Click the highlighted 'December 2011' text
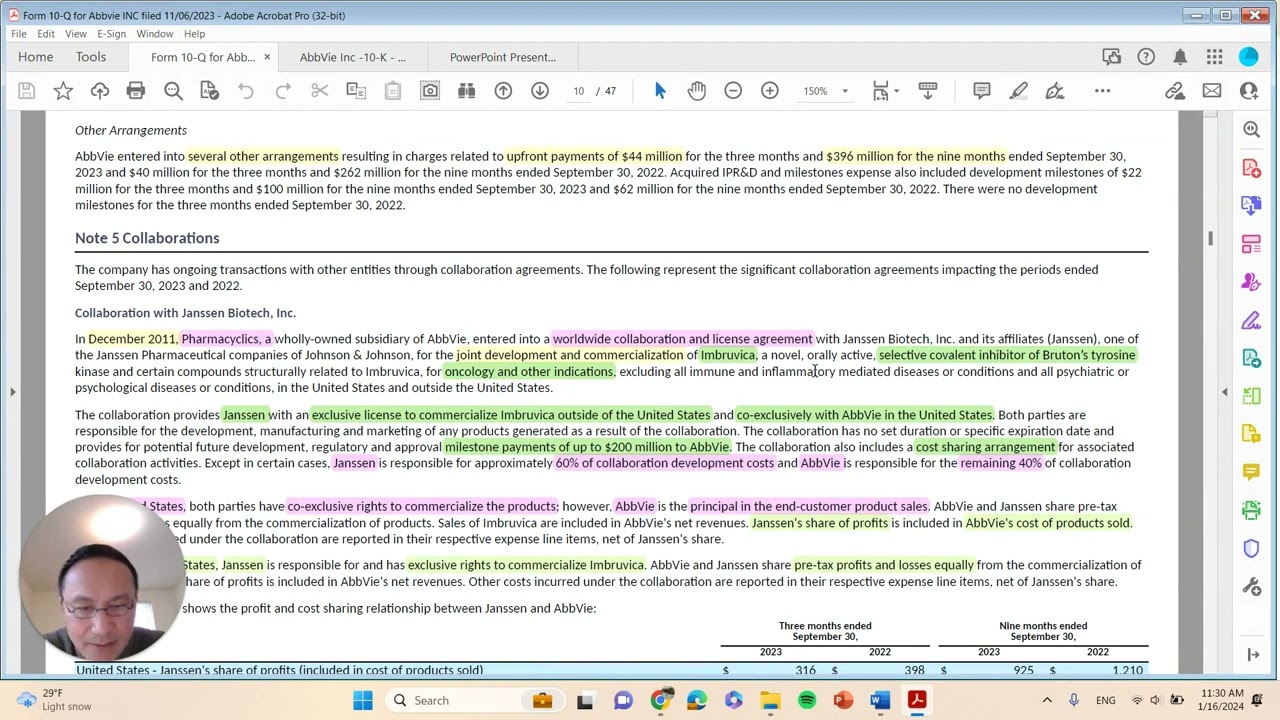 point(132,339)
